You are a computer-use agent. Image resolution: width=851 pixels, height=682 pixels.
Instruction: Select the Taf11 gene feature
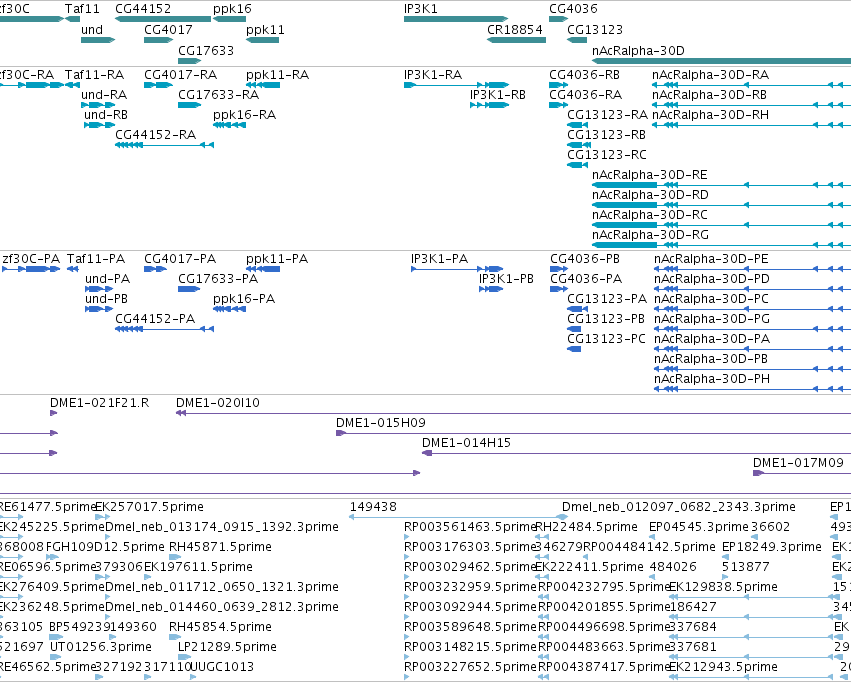72,19
